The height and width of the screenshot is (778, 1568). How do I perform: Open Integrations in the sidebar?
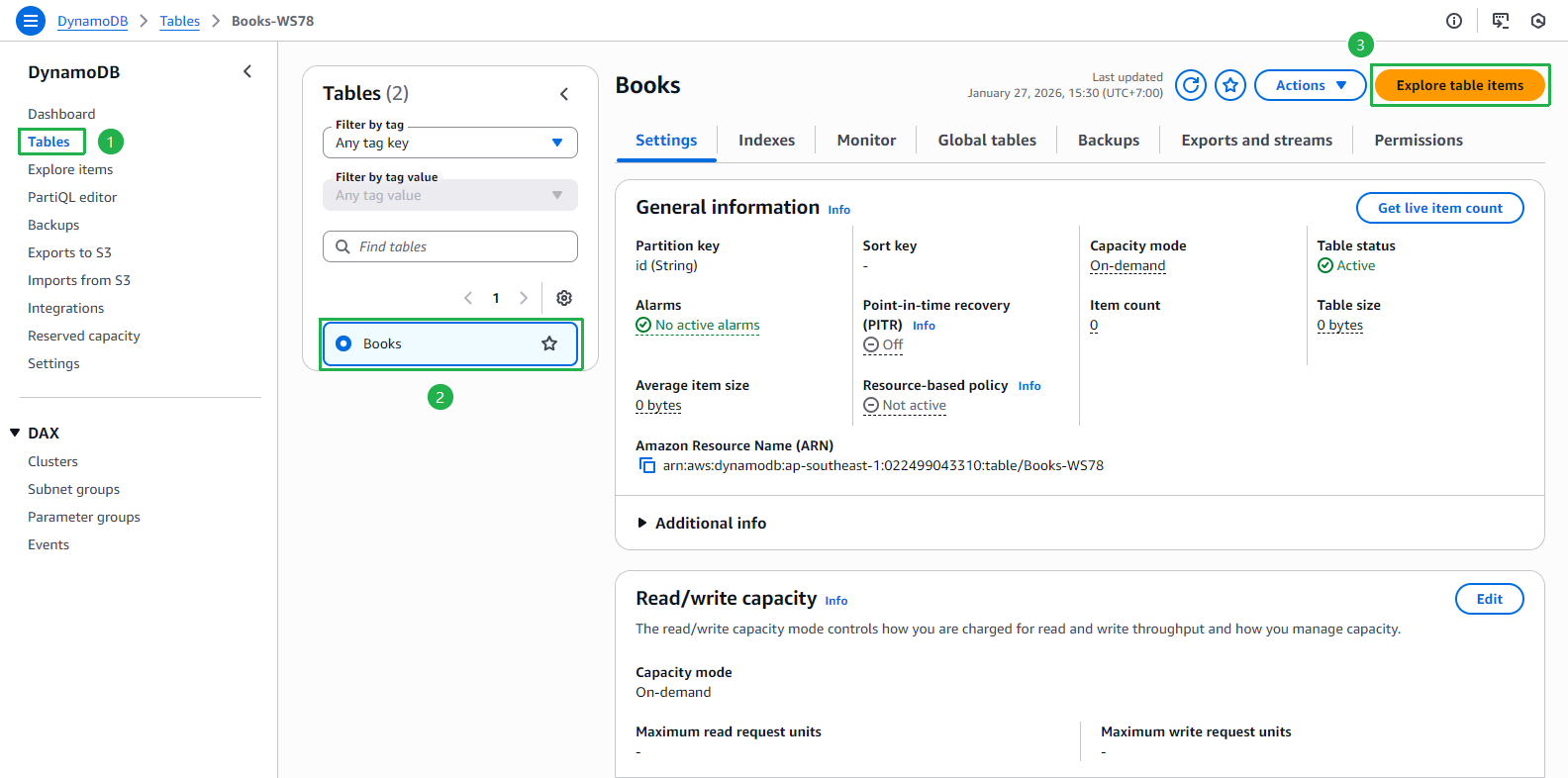(x=65, y=308)
